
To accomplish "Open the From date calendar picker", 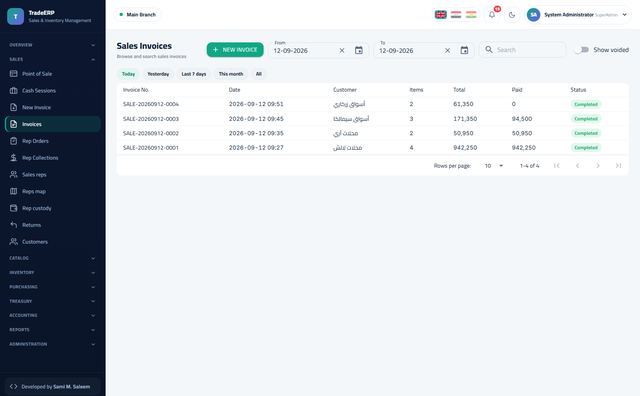I will (x=358, y=50).
